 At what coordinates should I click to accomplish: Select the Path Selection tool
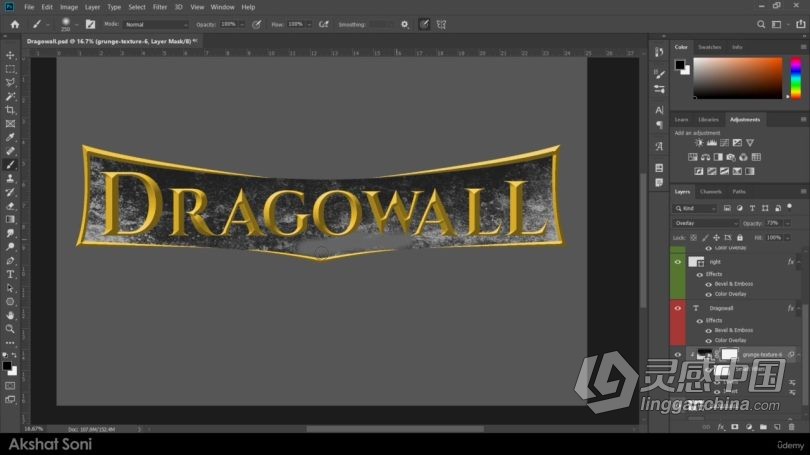click(x=10, y=288)
